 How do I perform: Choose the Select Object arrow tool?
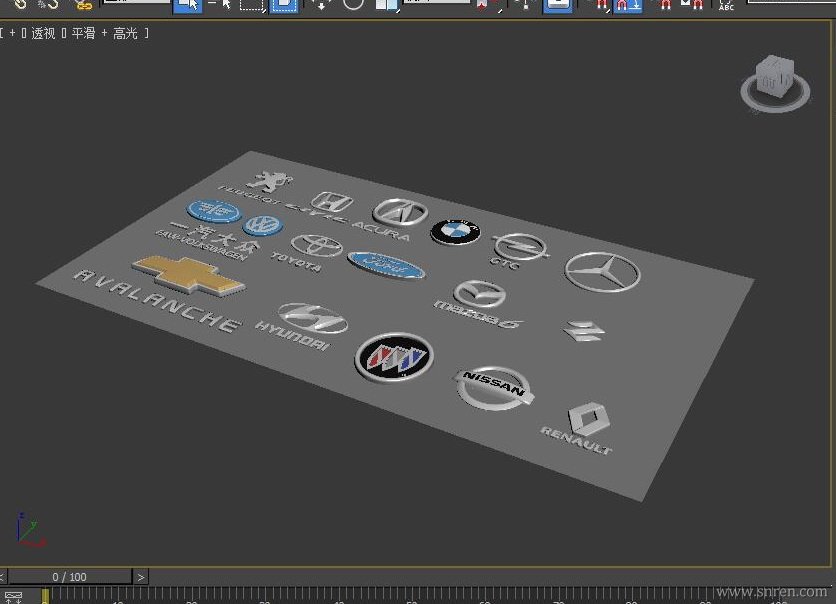[186, 5]
